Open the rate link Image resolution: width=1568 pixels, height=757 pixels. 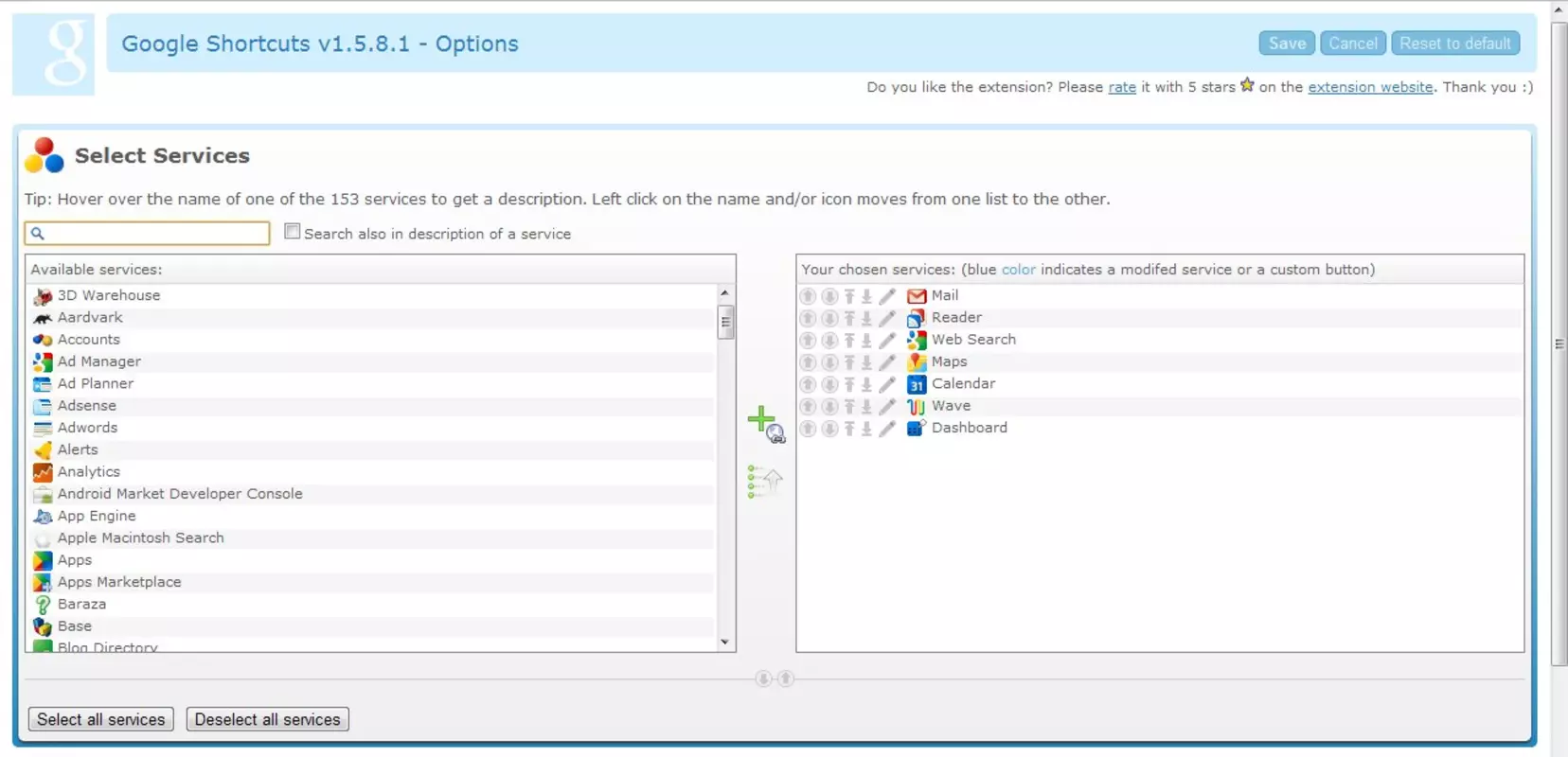click(1122, 87)
